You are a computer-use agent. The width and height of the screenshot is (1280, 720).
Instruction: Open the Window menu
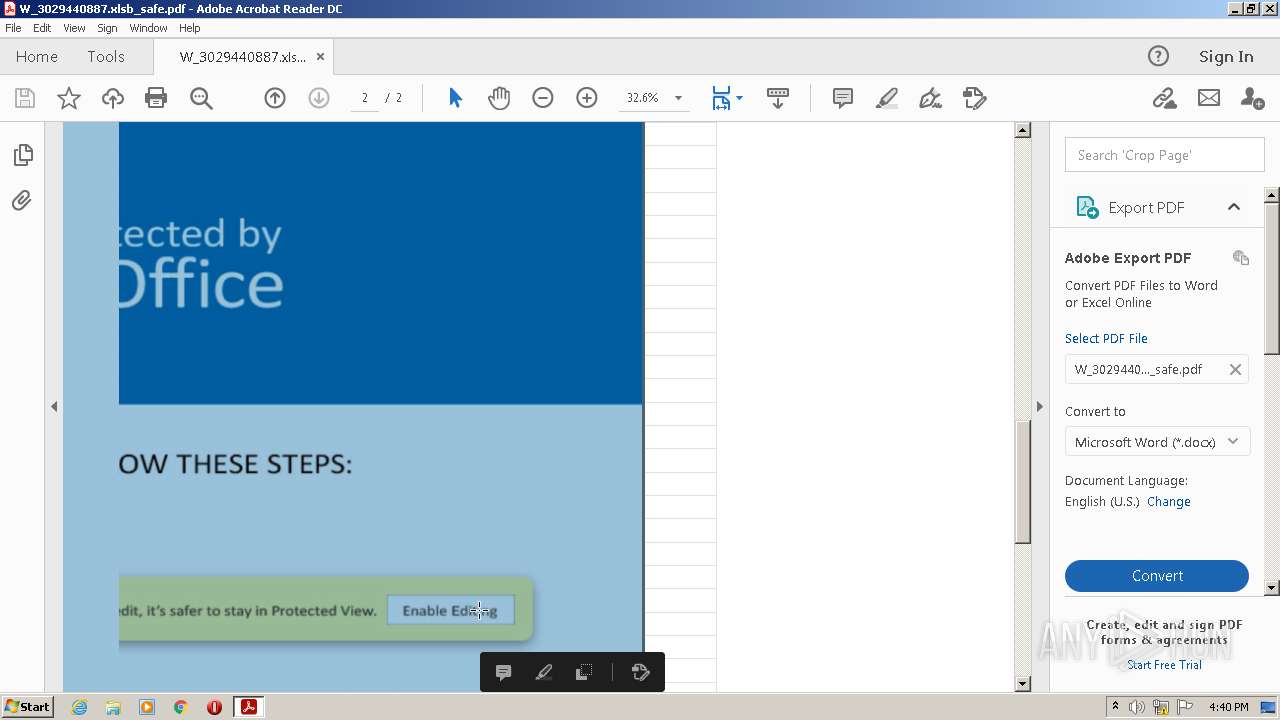point(148,28)
